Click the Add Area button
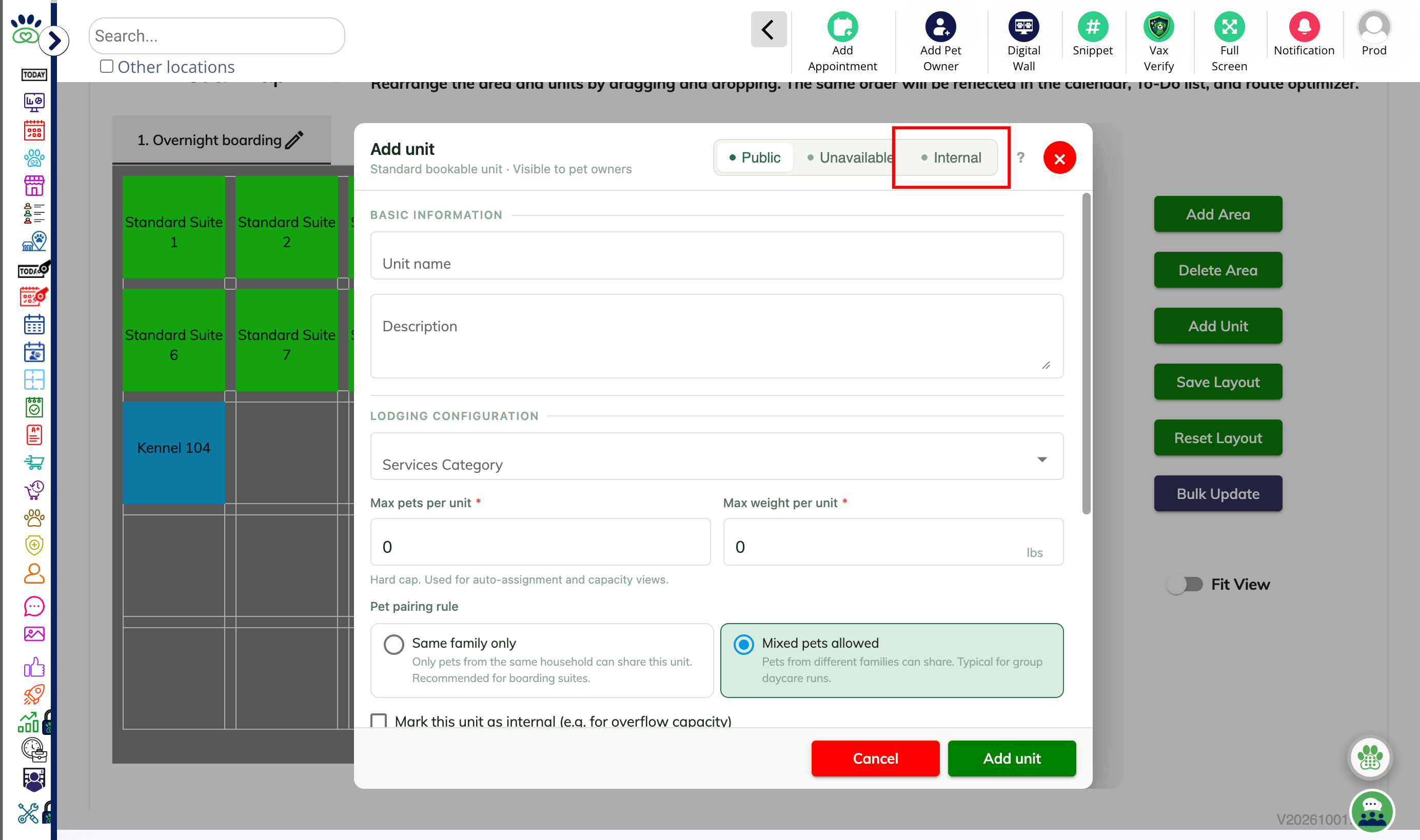The image size is (1420, 840). point(1217,214)
